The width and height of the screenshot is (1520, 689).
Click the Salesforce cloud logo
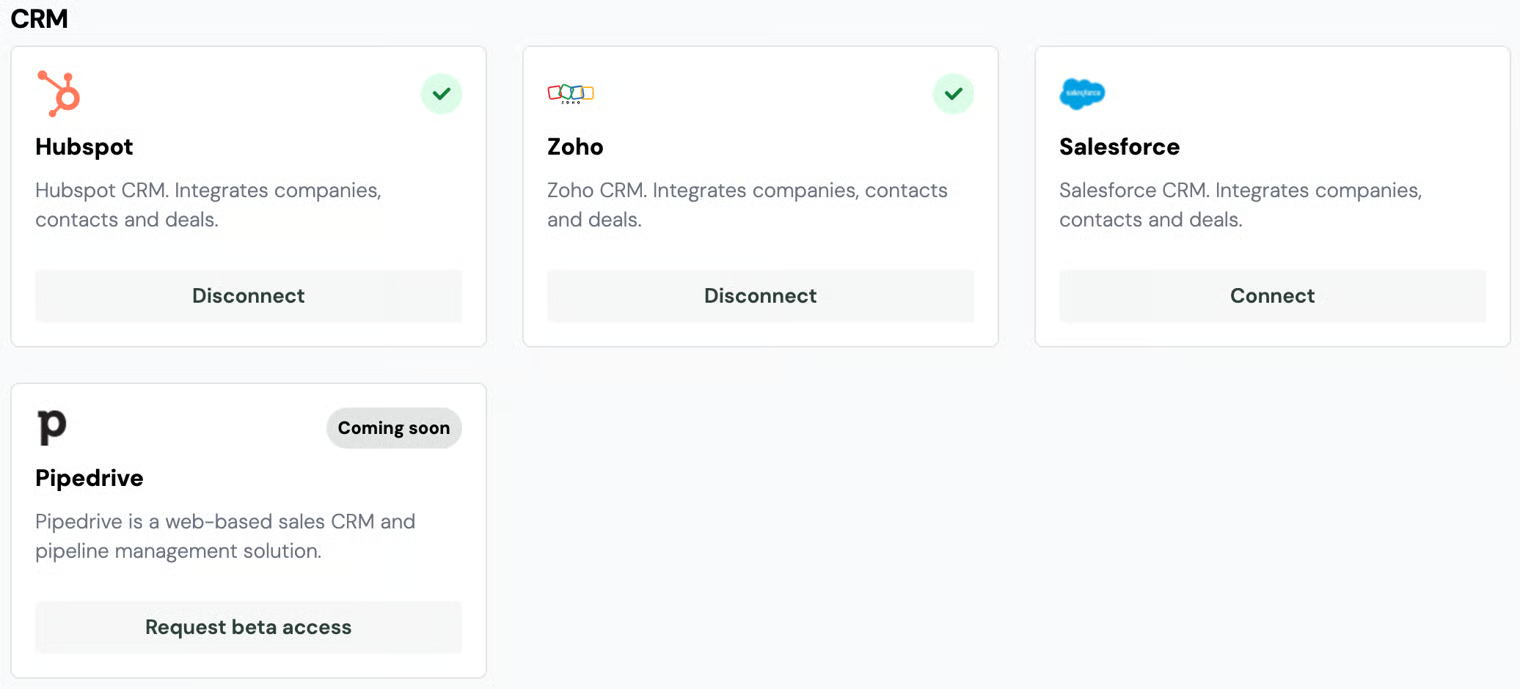[1082, 94]
